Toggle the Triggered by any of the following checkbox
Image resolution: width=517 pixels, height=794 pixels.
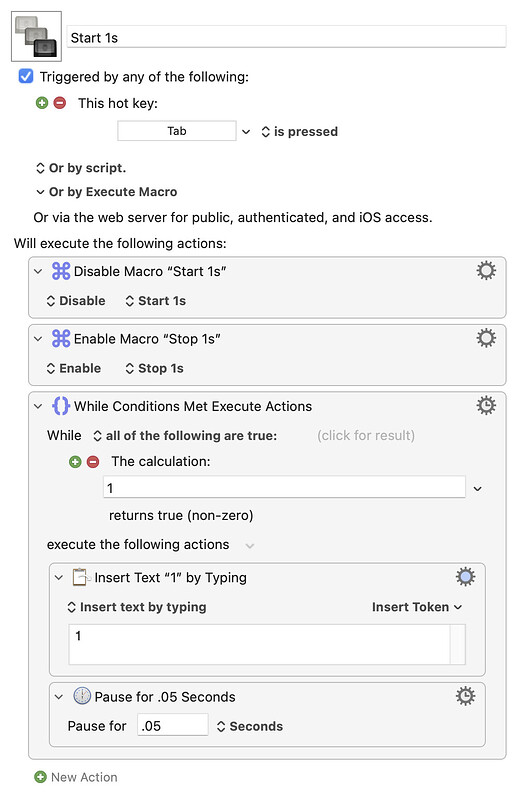pos(26,76)
